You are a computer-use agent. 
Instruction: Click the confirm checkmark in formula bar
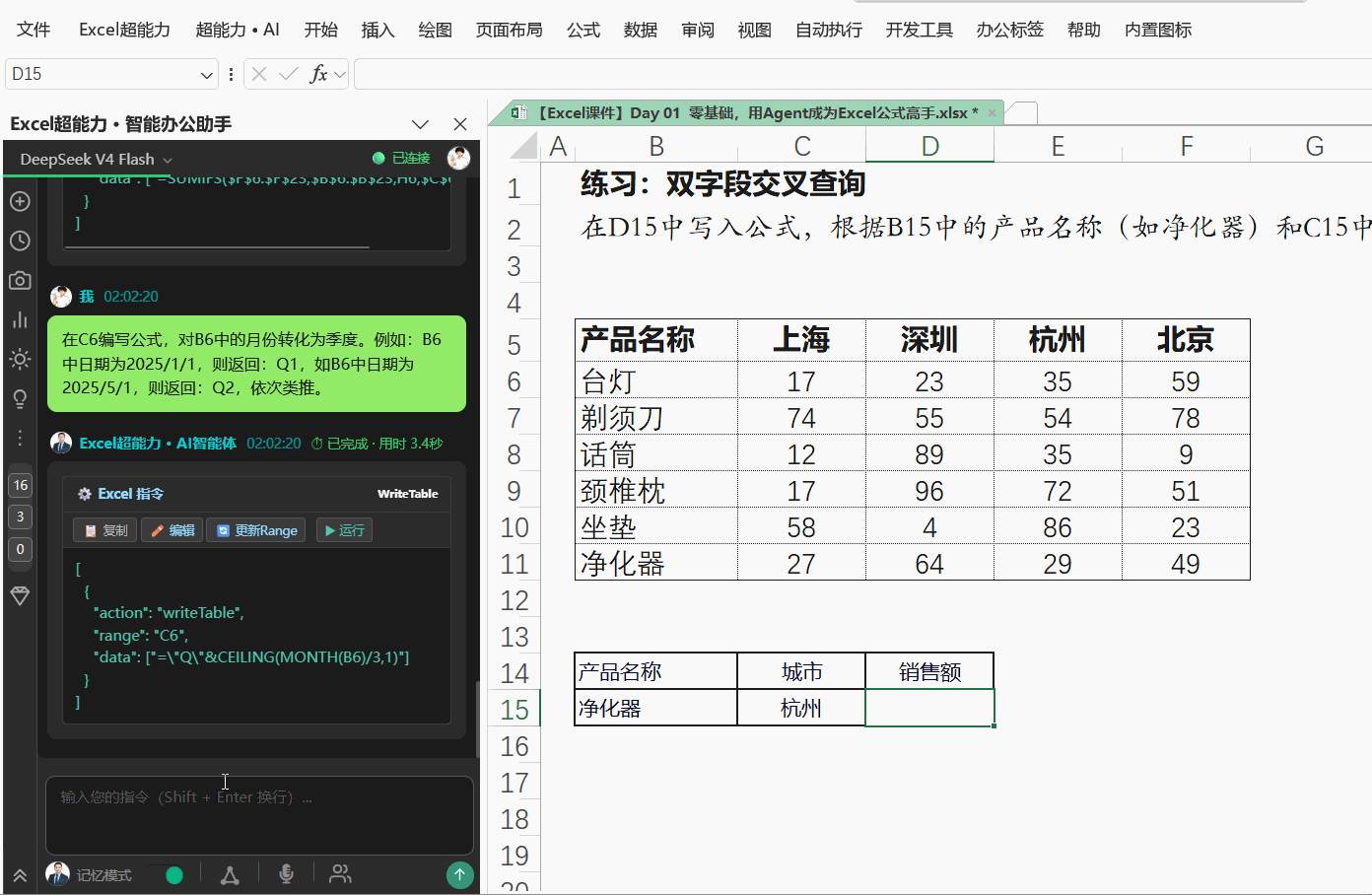coord(289,74)
